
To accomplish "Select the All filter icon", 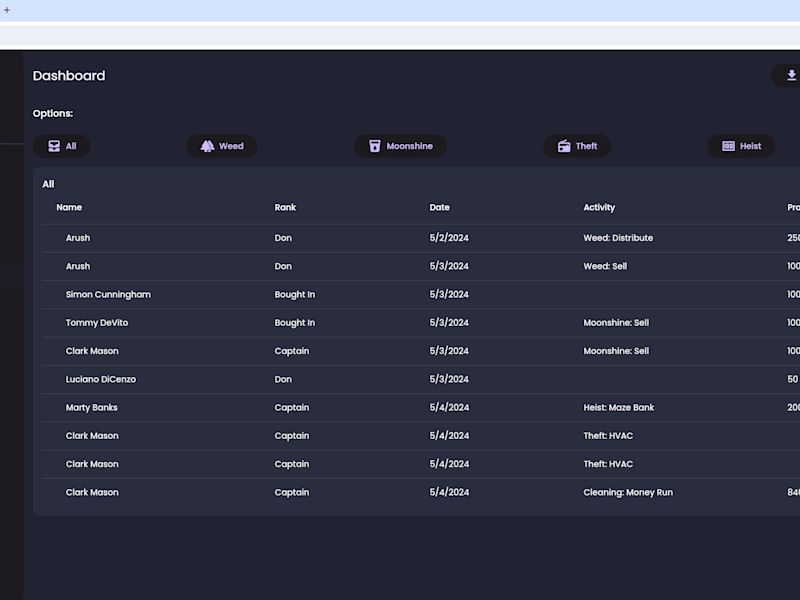I will click(54, 146).
